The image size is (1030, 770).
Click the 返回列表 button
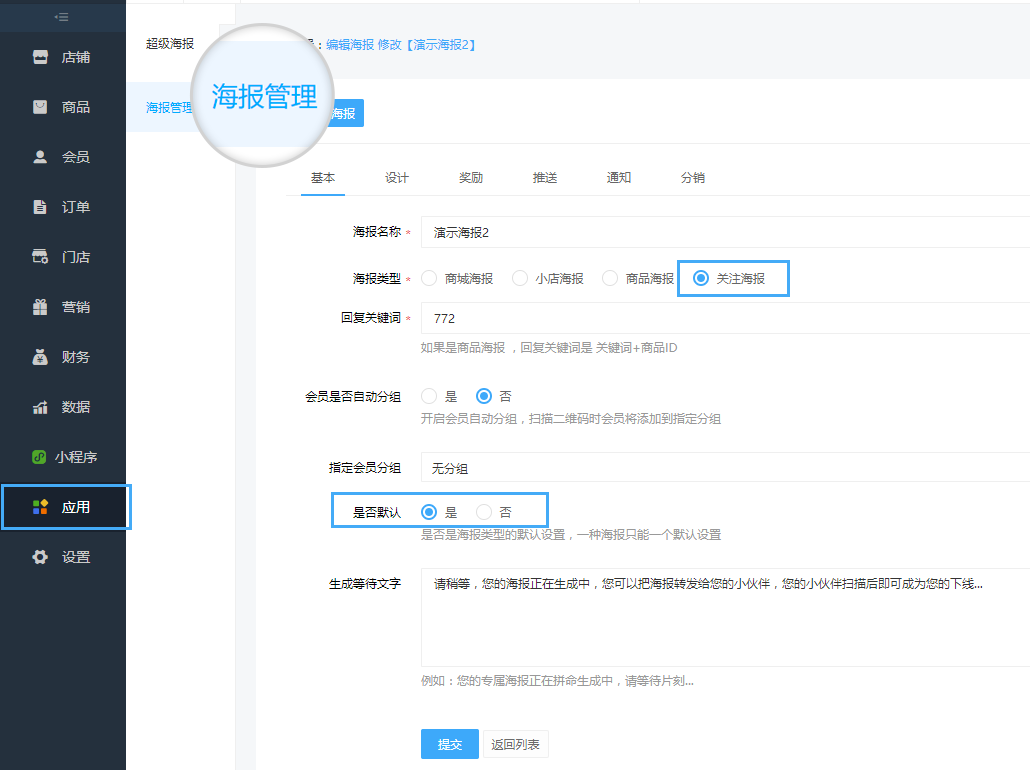click(516, 744)
